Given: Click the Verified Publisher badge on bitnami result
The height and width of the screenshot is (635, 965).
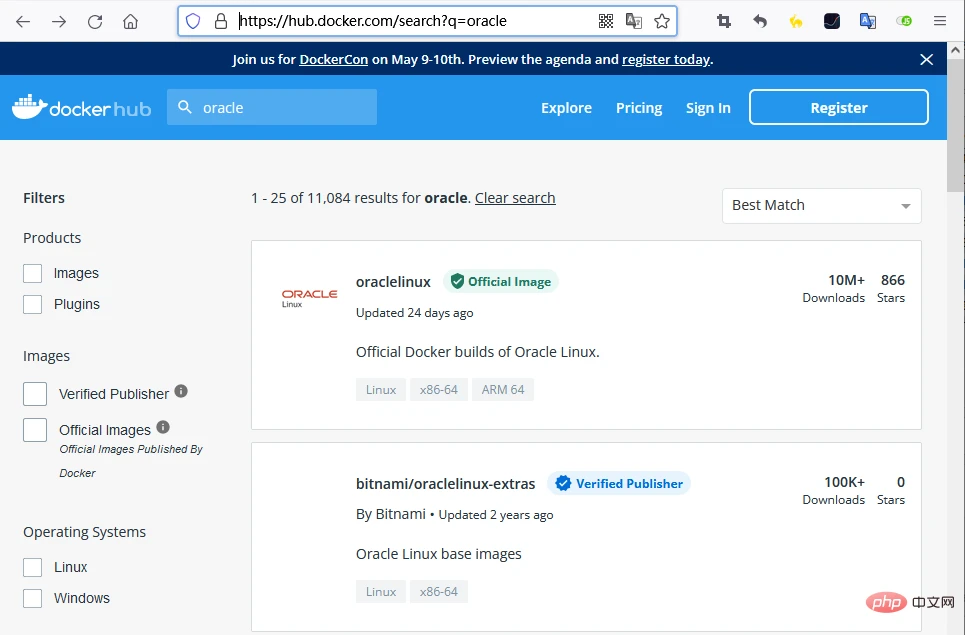Looking at the screenshot, I should [x=619, y=483].
